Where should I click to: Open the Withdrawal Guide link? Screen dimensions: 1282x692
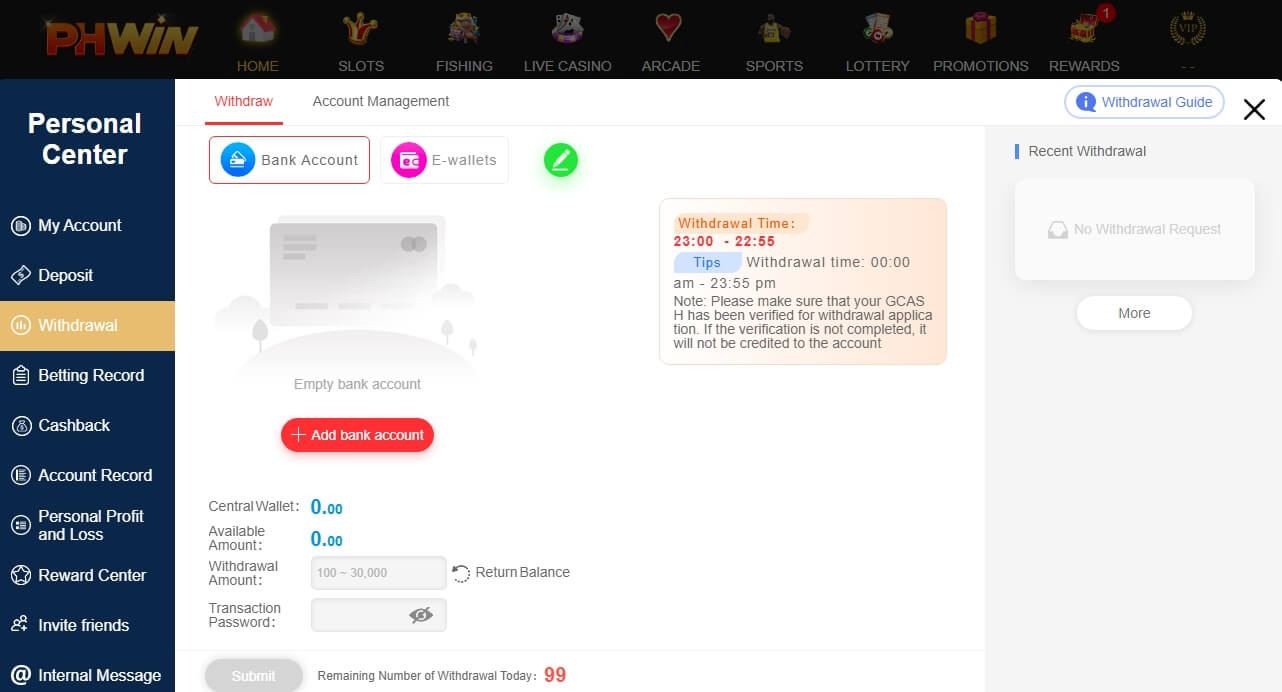[1144, 102]
